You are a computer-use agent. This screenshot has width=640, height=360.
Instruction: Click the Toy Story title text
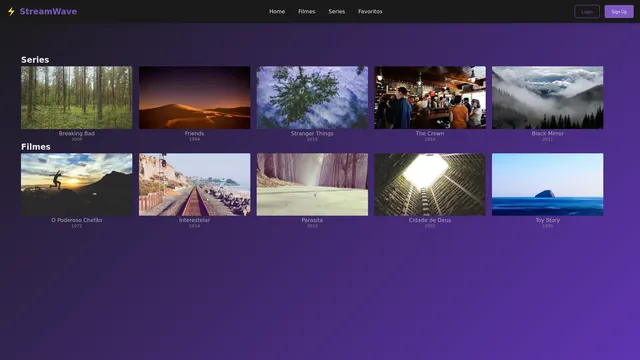547,220
